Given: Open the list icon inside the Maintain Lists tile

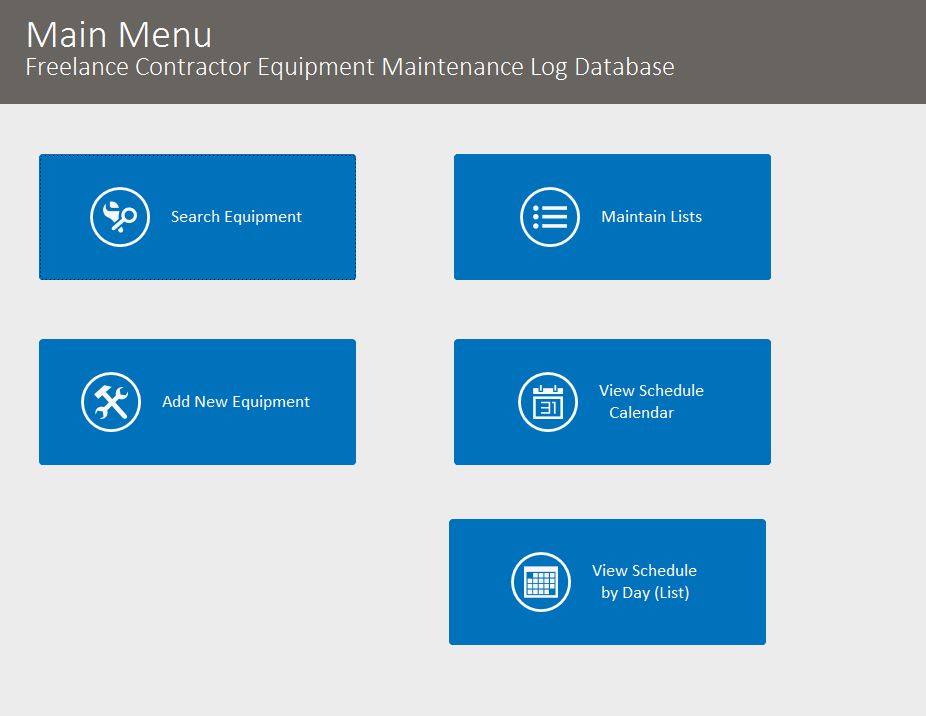Looking at the screenshot, I should [549, 216].
